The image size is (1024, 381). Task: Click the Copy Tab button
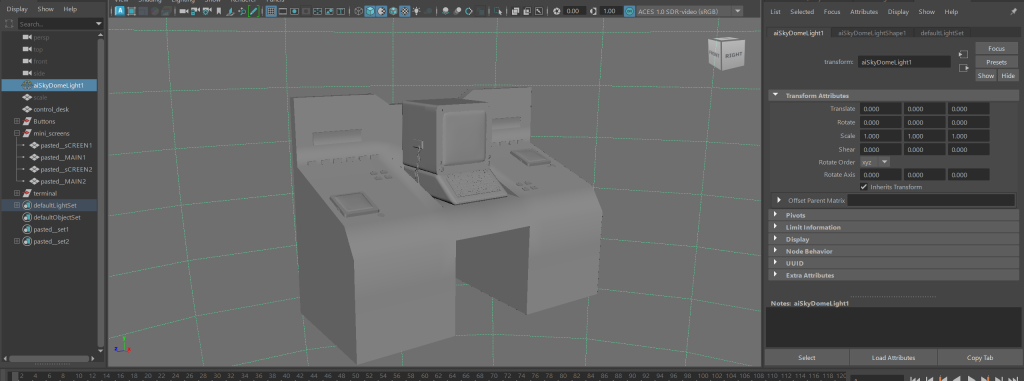click(x=980, y=357)
